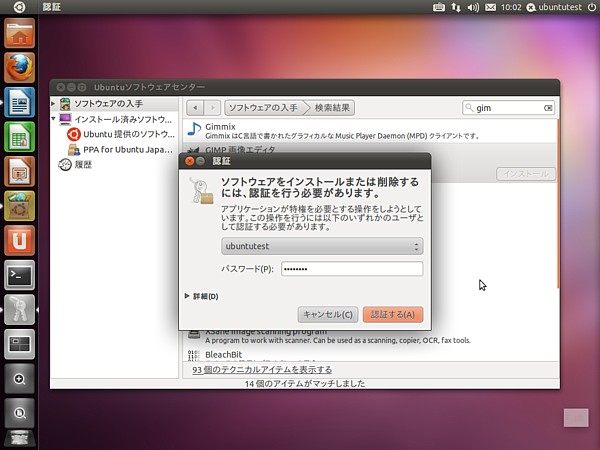Click the clock showing 10:02

(511, 7)
